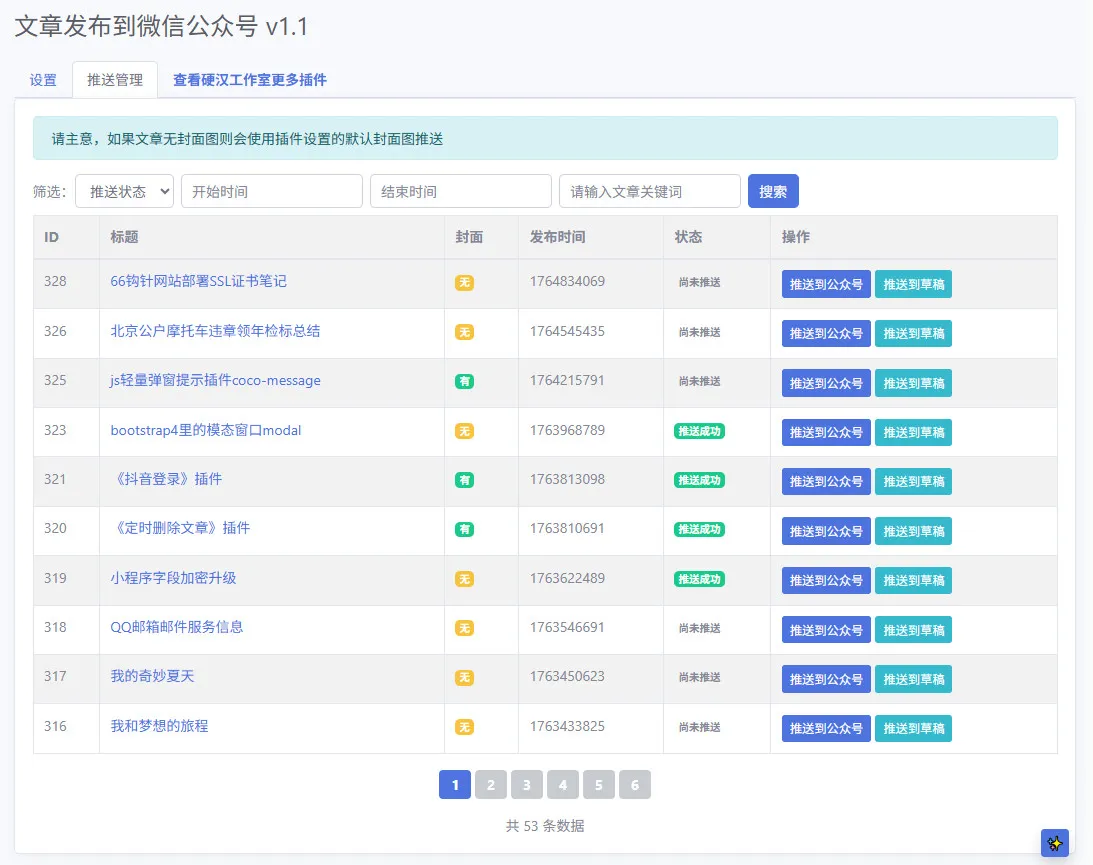Click 尚未推送 status in row 326
This screenshot has width=1093, height=865.
[699, 332]
